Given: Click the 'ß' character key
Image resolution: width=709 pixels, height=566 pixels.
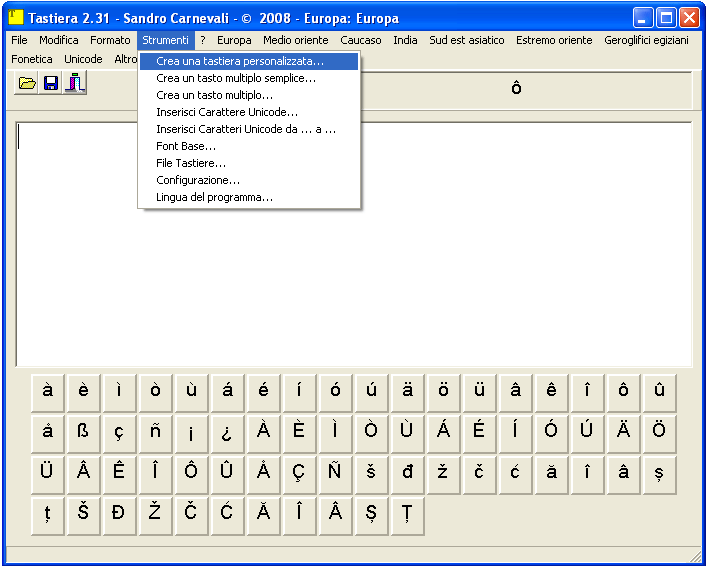Looking at the screenshot, I should click(x=83, y=433).
